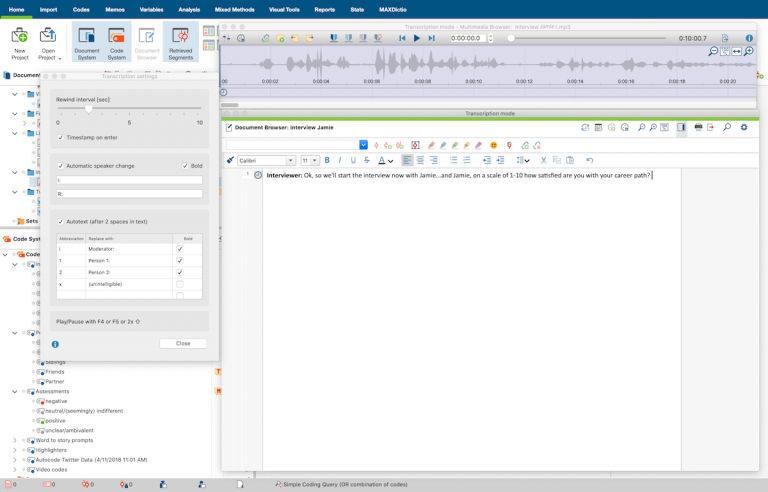Open the Analysis menu tab
768x492 pixels.
[189, 9]
